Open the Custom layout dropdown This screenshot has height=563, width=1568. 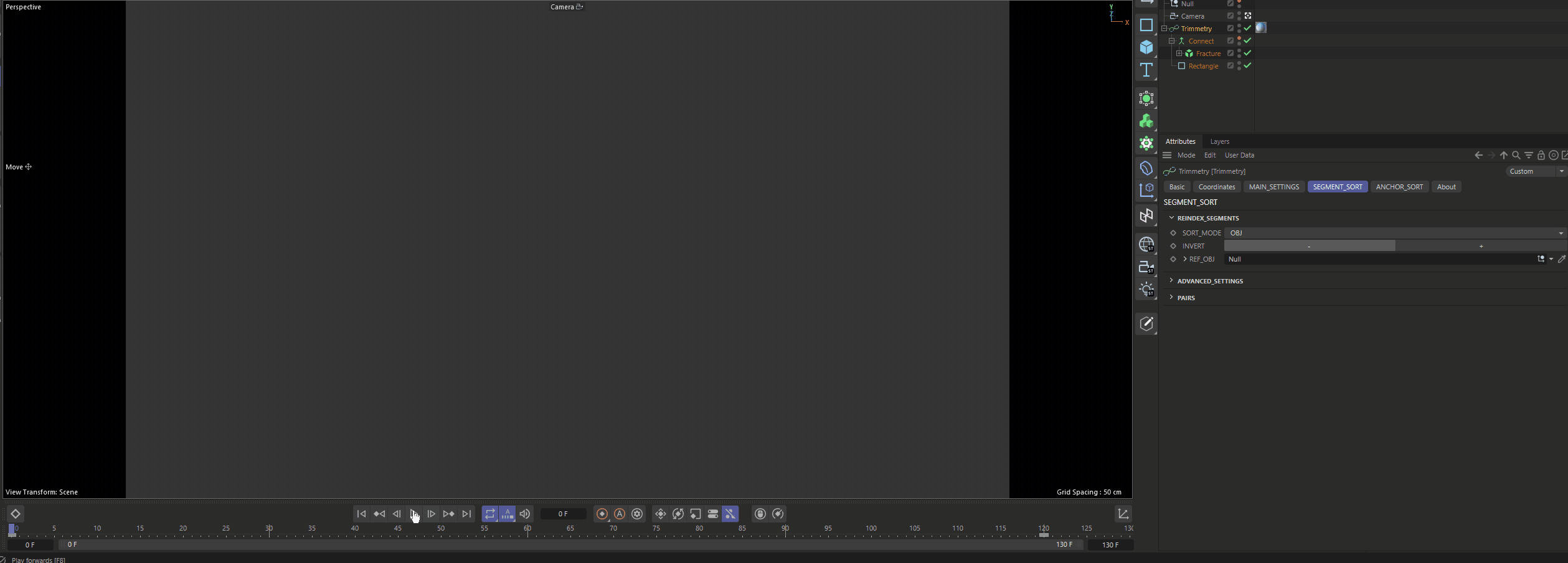(1535, 171)
